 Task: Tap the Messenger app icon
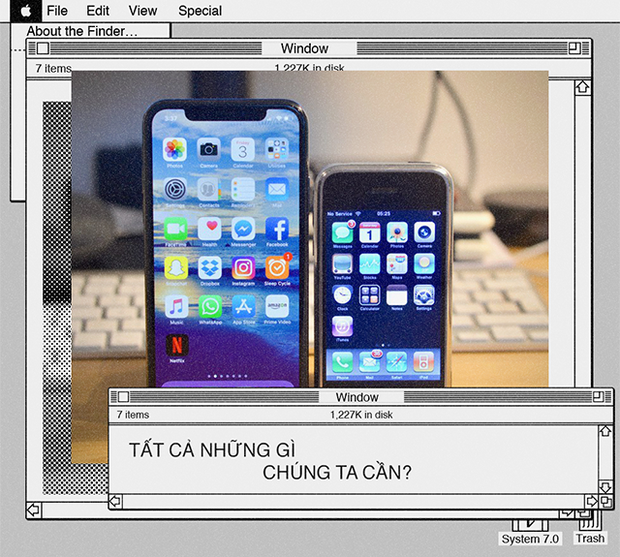click(243, 229)
